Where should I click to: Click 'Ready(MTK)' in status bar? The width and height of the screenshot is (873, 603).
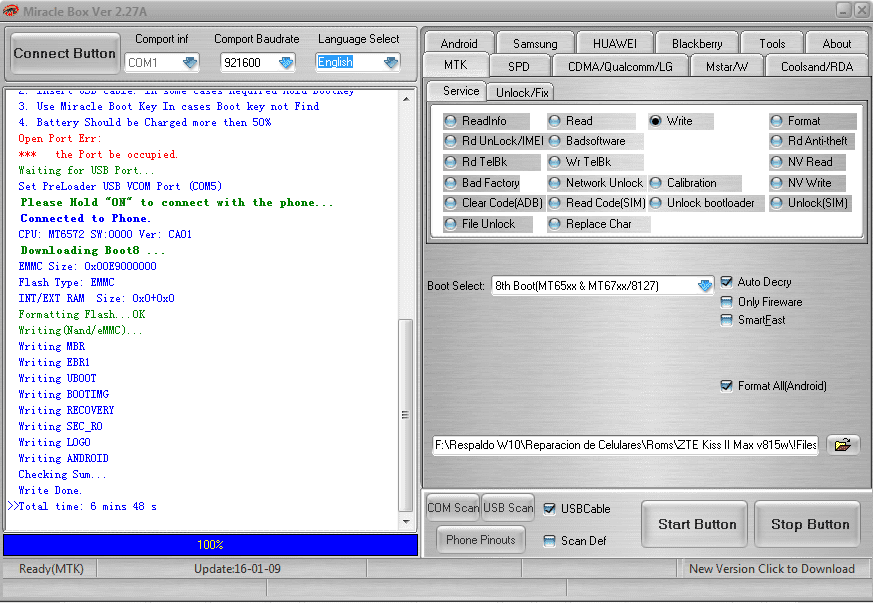[x=51, y=568]
